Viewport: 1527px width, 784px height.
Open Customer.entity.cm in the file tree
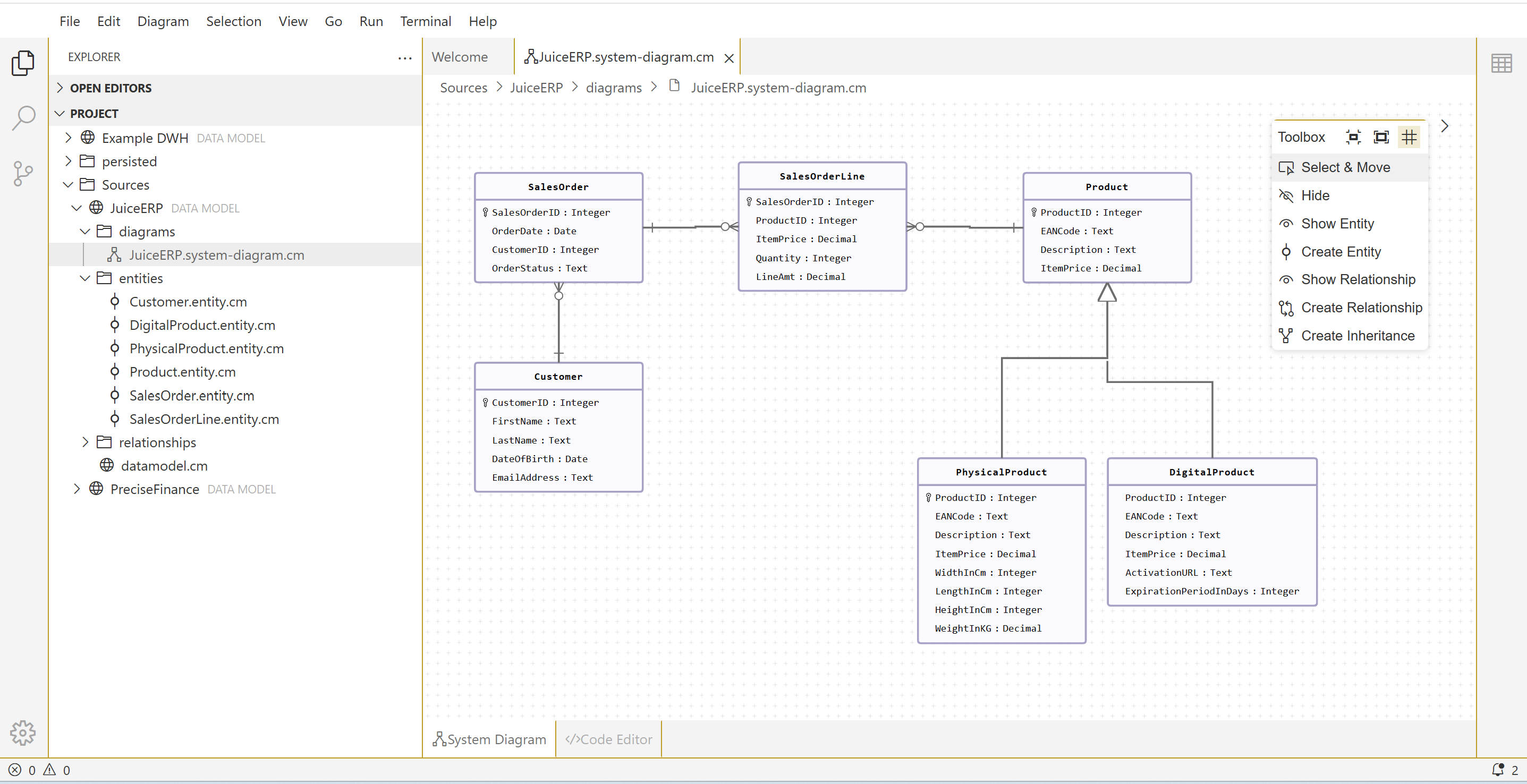tap(188, 302)
